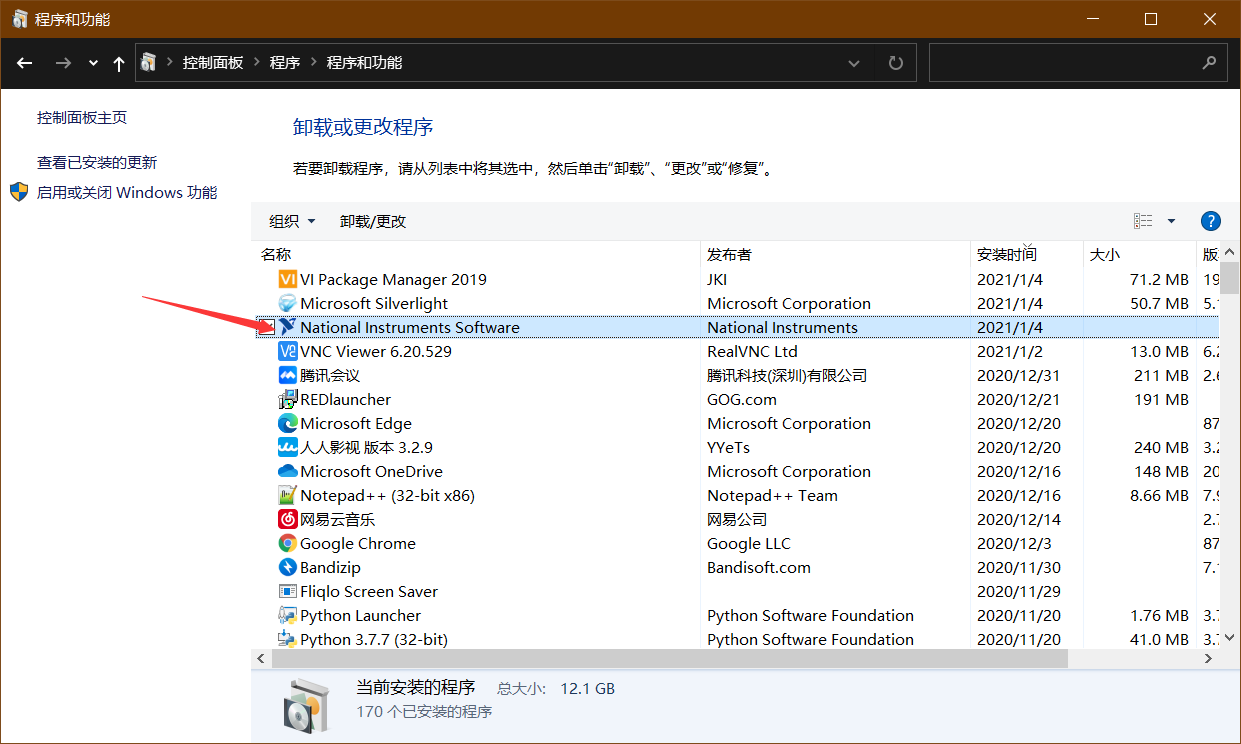Click the size value 8.66 MB
The height and width of the screenshot is (744, 1241).
pos(1159,495)
